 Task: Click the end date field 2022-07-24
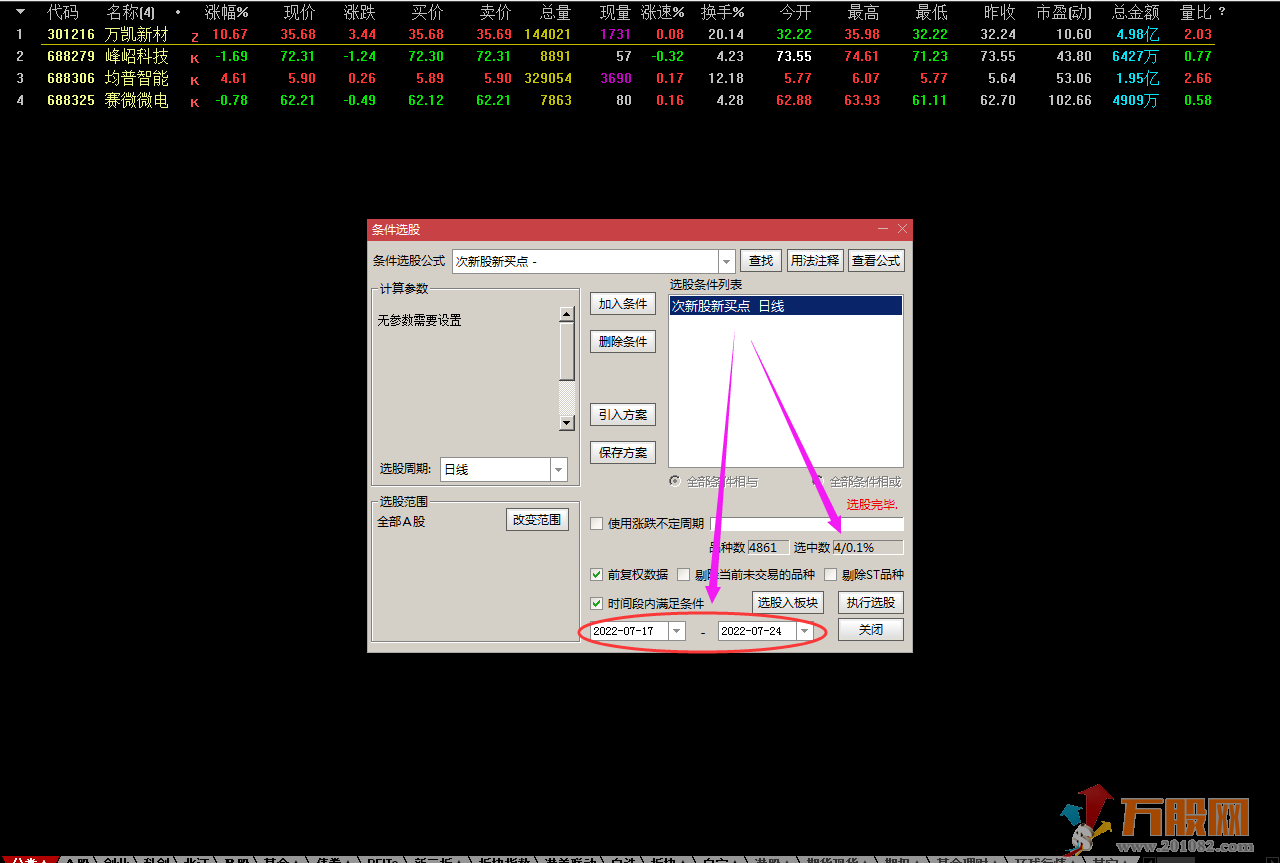[x=757, y=631]
